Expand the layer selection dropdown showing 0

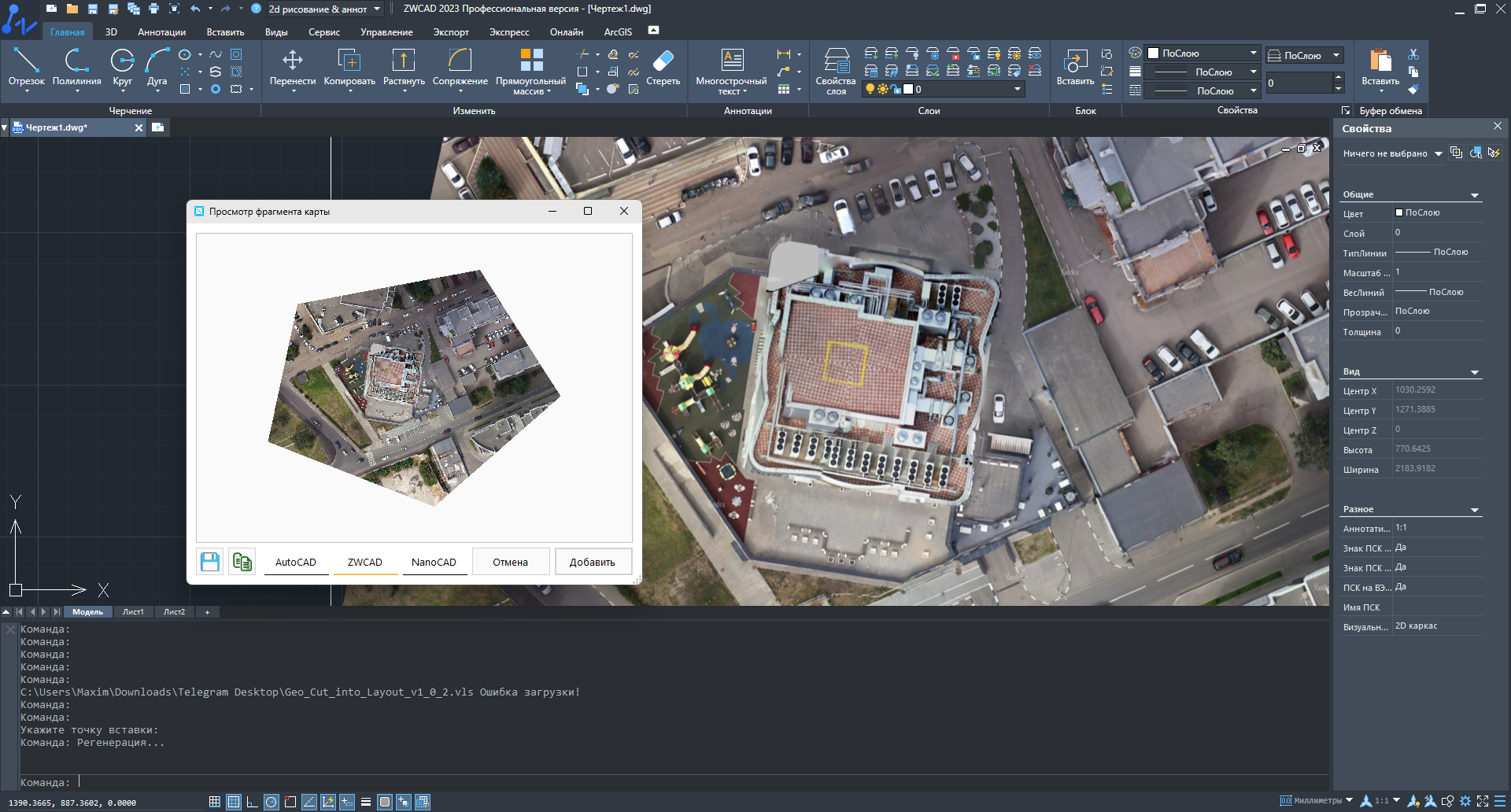coord(1017,89)
